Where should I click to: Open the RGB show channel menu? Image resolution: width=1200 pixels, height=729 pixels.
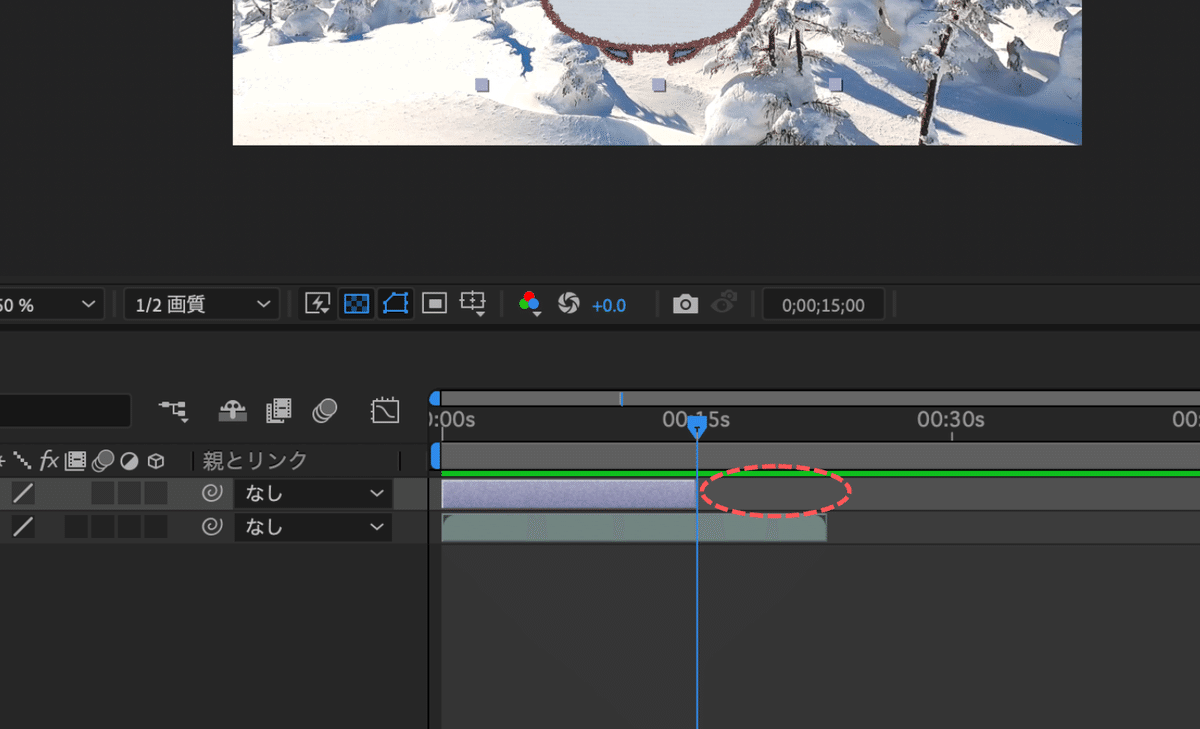click(530, 304)
